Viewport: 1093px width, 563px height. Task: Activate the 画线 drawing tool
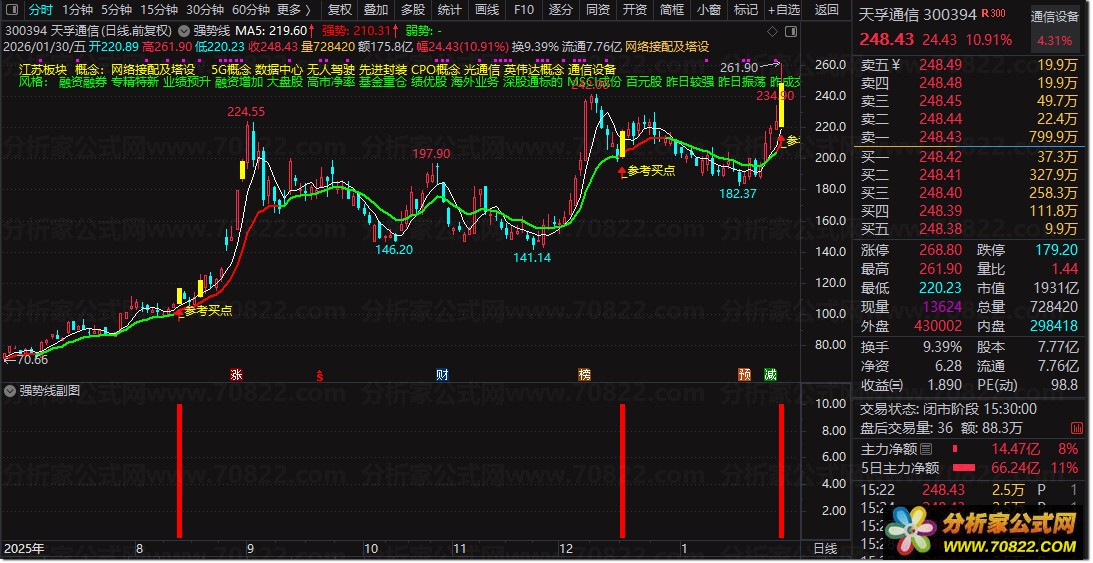(x=487, y=10)
